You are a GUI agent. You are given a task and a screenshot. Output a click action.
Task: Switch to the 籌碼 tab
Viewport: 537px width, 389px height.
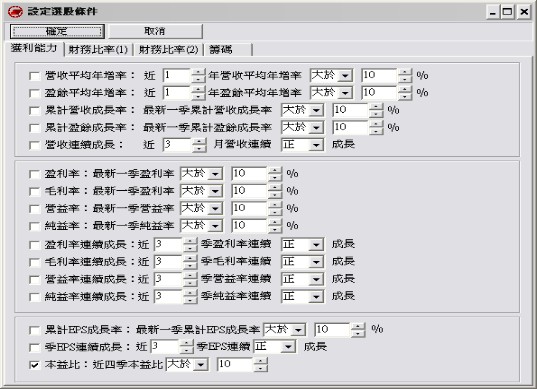pyautogui.click(x=228, y=50)
